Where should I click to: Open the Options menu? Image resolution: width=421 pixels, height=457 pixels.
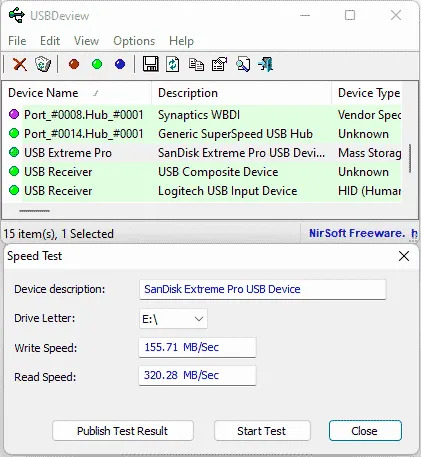134,41
